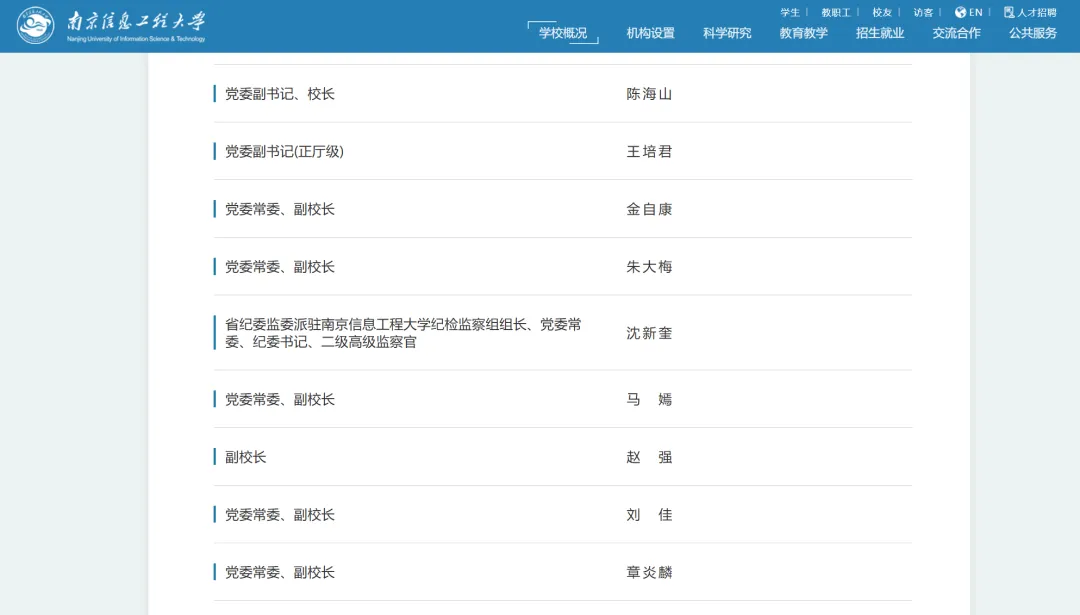Click the 省纪委监委派驻 title text

tap(403, 333)
